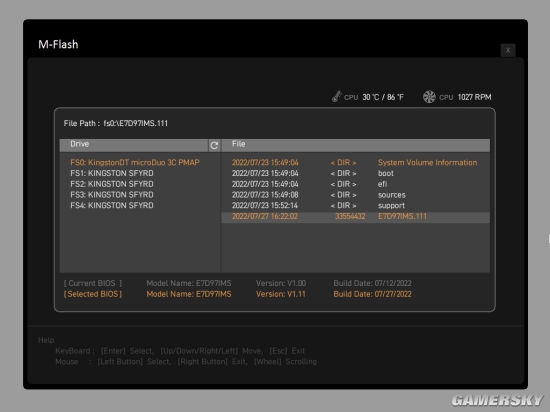Refresh the drive list
This screenshot has width=550, height=412.
click(214, 145)
